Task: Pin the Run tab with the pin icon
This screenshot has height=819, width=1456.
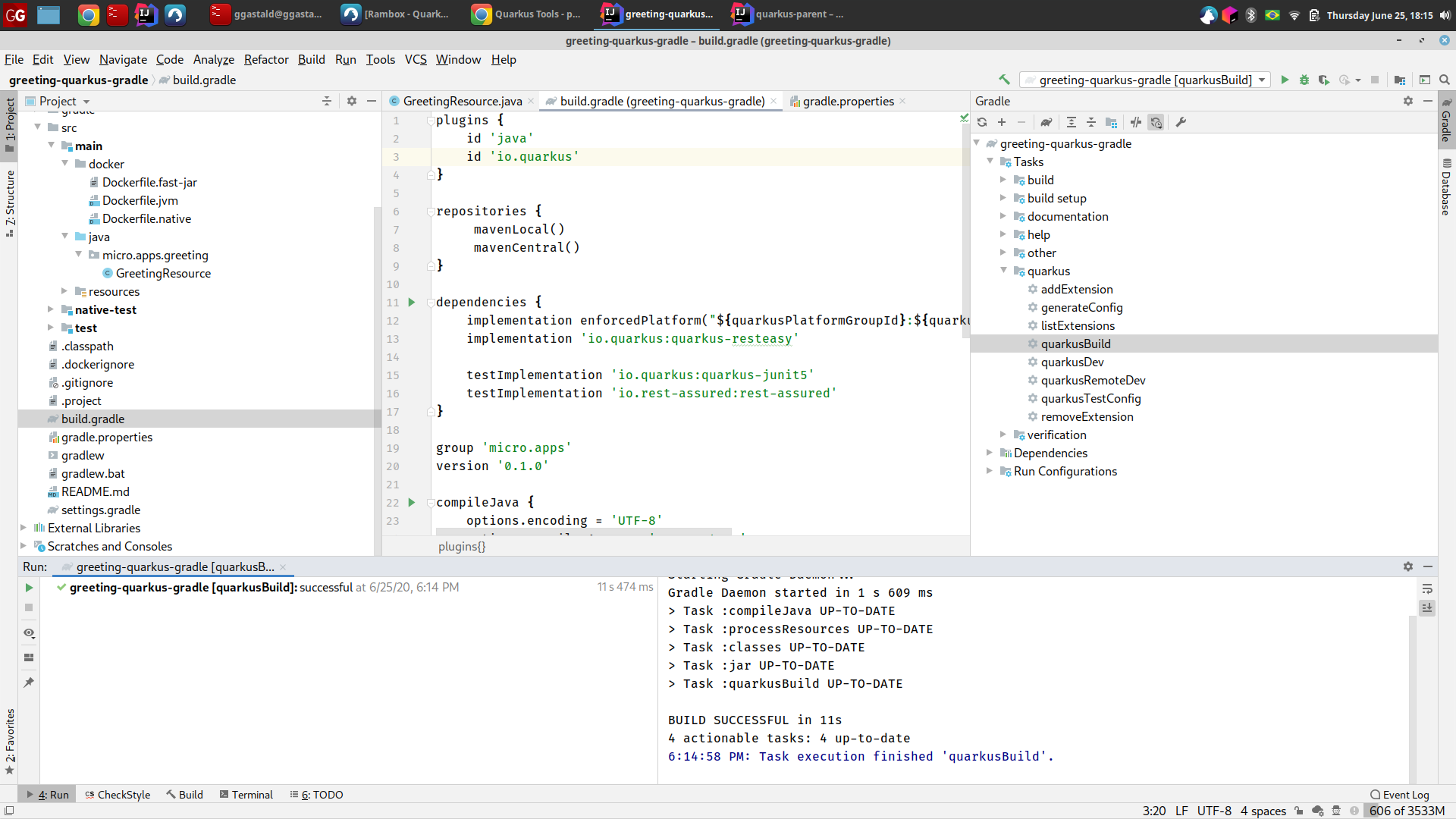Action: tap(29, 682)
